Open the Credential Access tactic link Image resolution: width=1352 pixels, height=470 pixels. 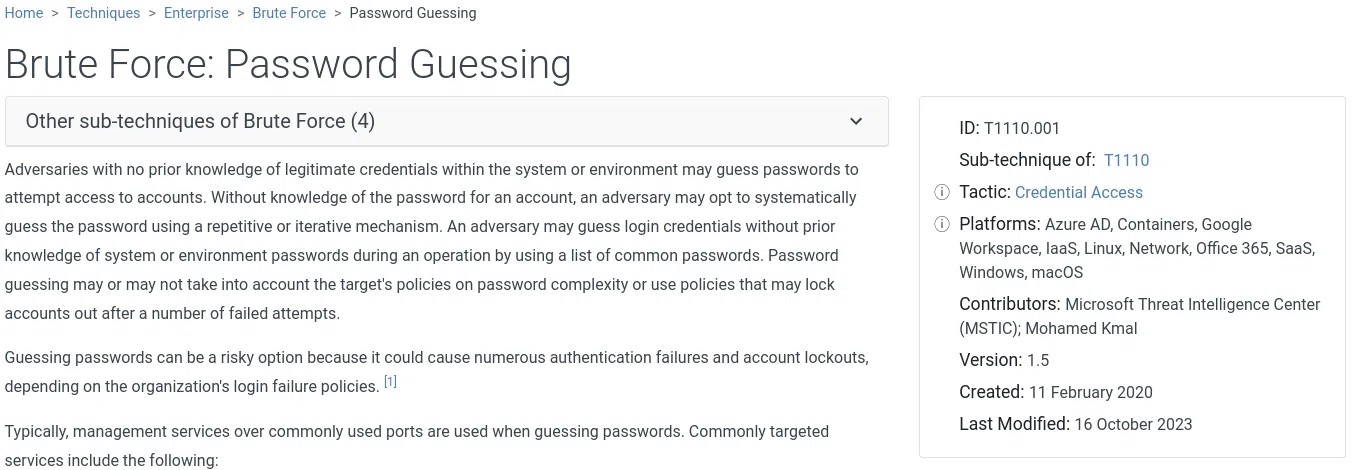(1078, 192)
